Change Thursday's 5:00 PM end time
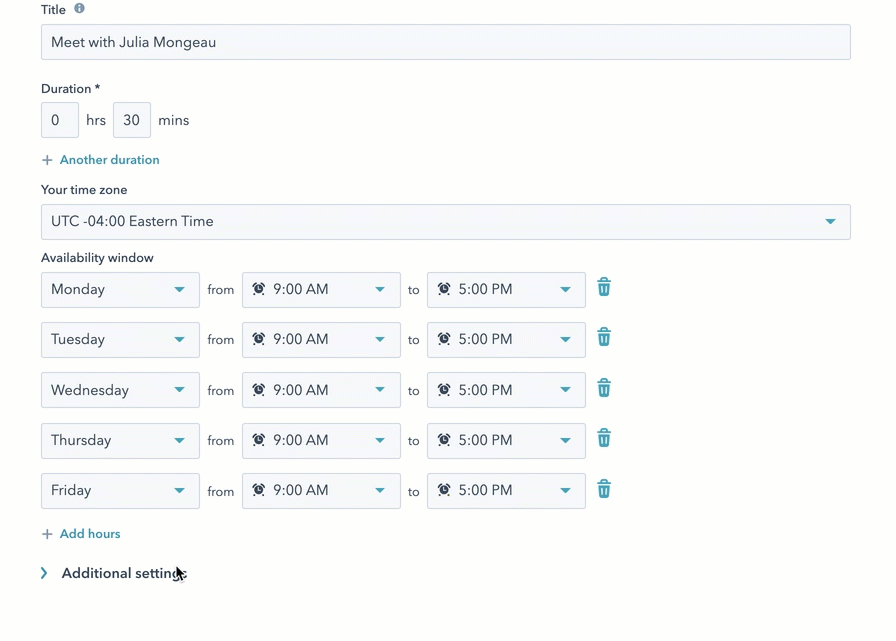Screen dimensions: 896x641 pos(506,440)
